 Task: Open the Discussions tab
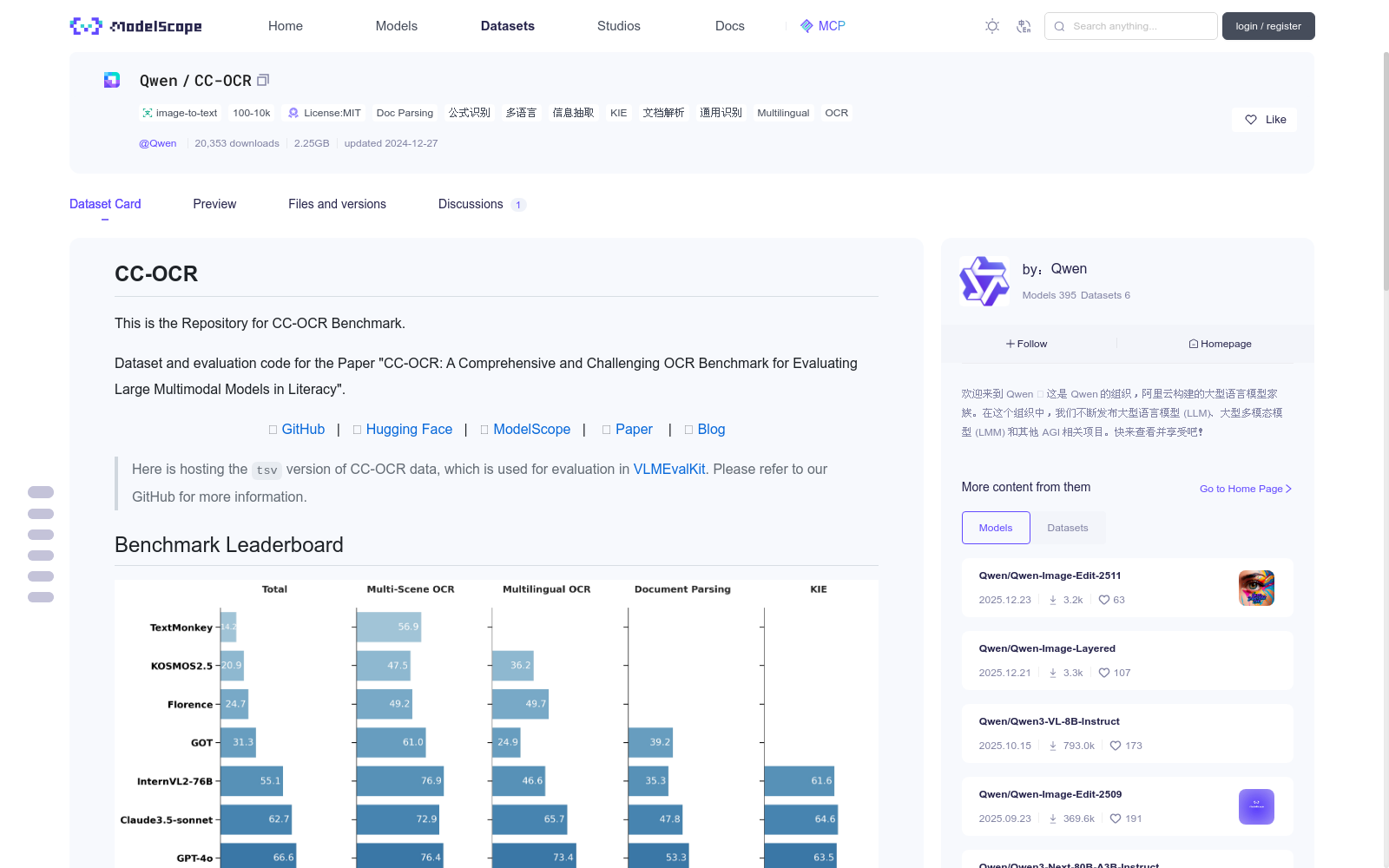pyautogui.click(x=482, y=204)
